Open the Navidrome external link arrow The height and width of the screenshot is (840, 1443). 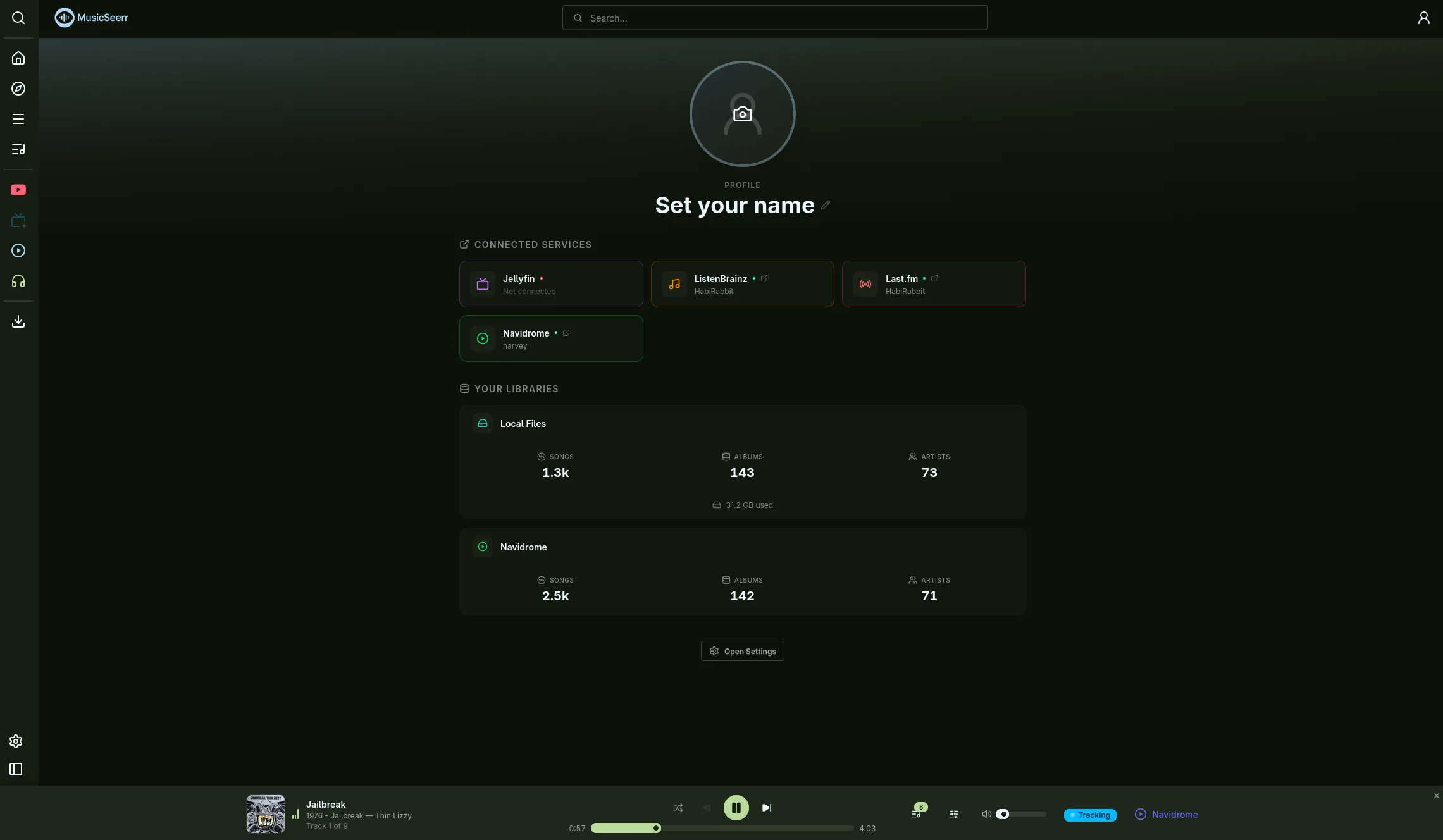pyautogui.click(x=565, y=333)
